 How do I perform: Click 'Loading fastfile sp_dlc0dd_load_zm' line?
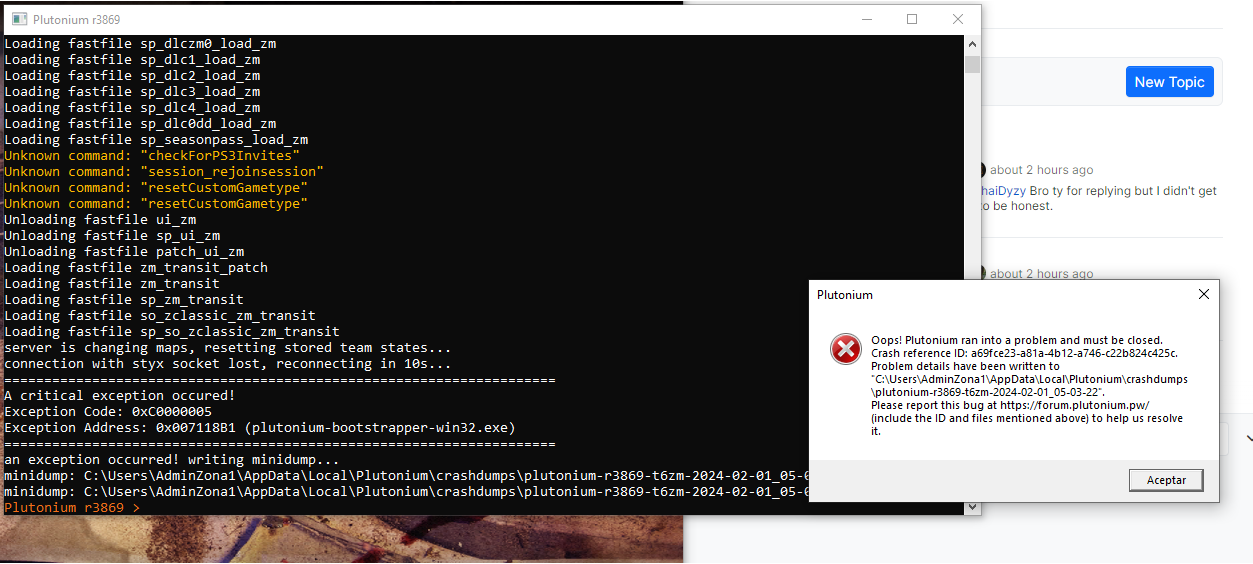pyautogui.click(x=140, y=124)
